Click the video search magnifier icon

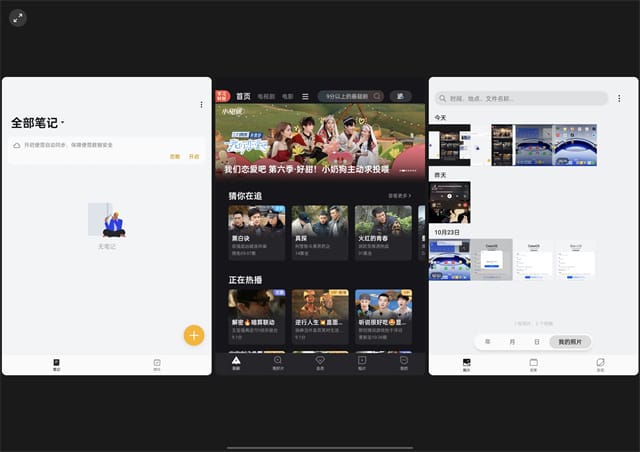pyautogui.click(x=377, y=96)
